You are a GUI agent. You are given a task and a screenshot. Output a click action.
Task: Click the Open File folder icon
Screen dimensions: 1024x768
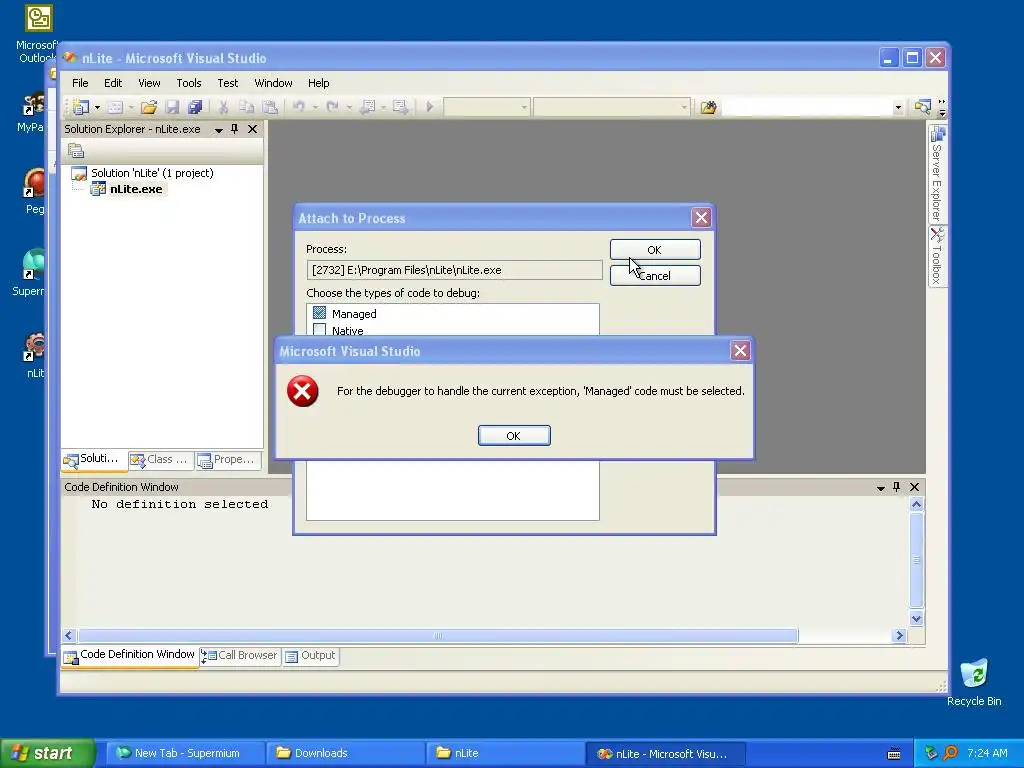(149, 107)
